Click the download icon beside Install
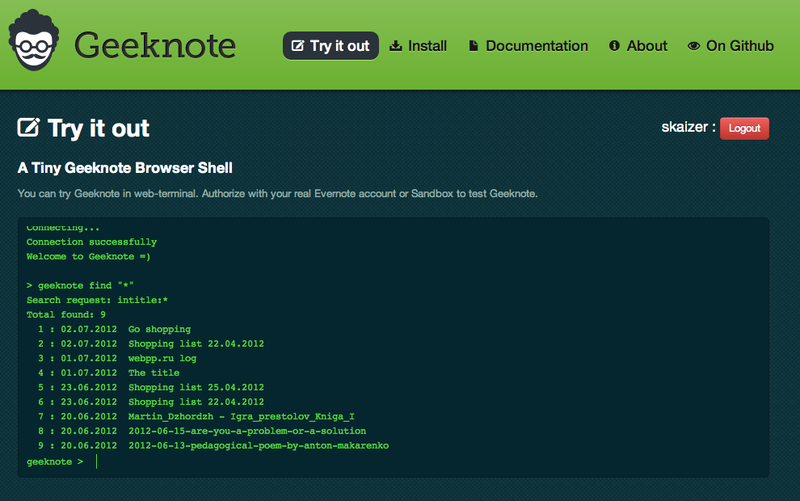Viewport: 800px width, 501px height. (x=395, y=46)
